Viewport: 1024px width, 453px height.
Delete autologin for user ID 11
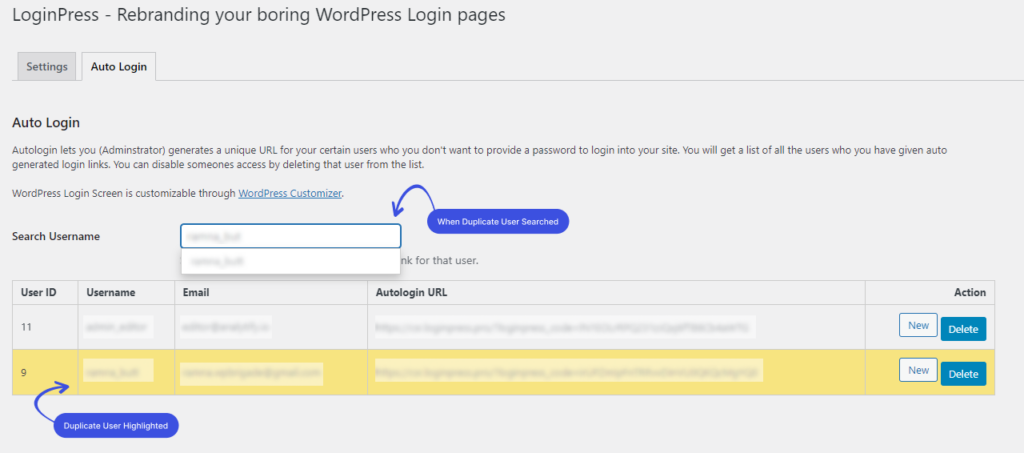tap(963, 329)
